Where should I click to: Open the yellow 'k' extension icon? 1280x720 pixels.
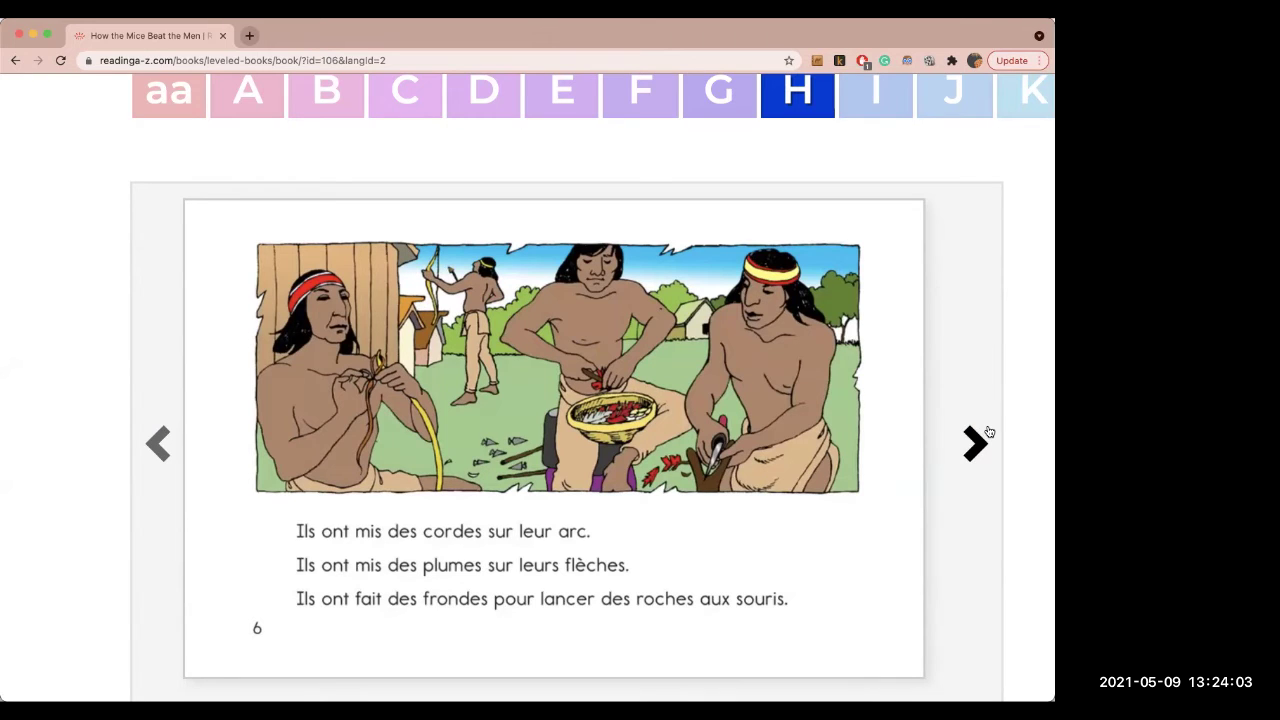click(x=839, y=61)
